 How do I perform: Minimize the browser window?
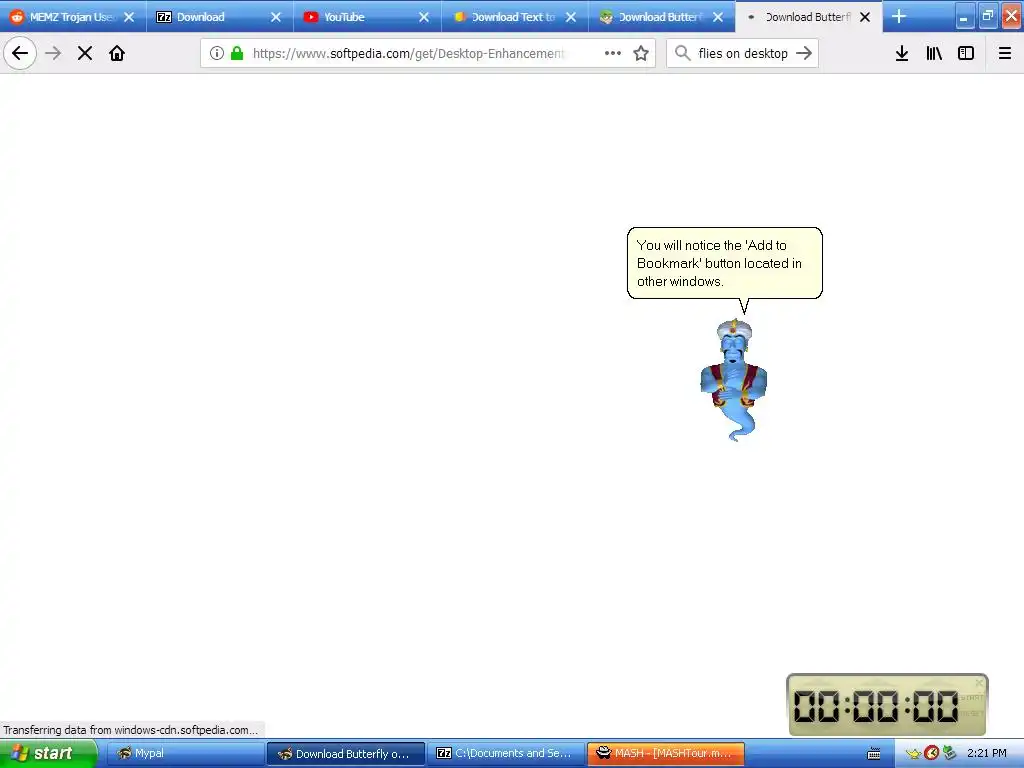pyautogui.click(x=964, y=17)
